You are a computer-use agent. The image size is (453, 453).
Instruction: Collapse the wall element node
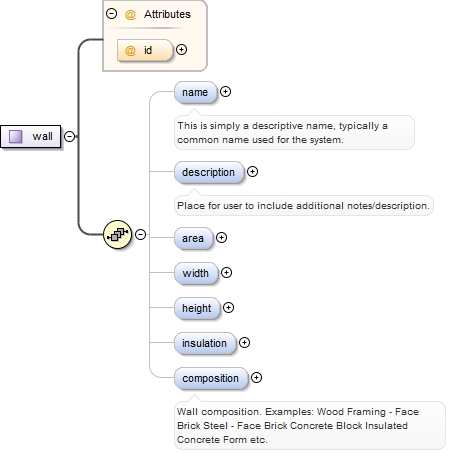pyautogui.click(x=69, y=136)
